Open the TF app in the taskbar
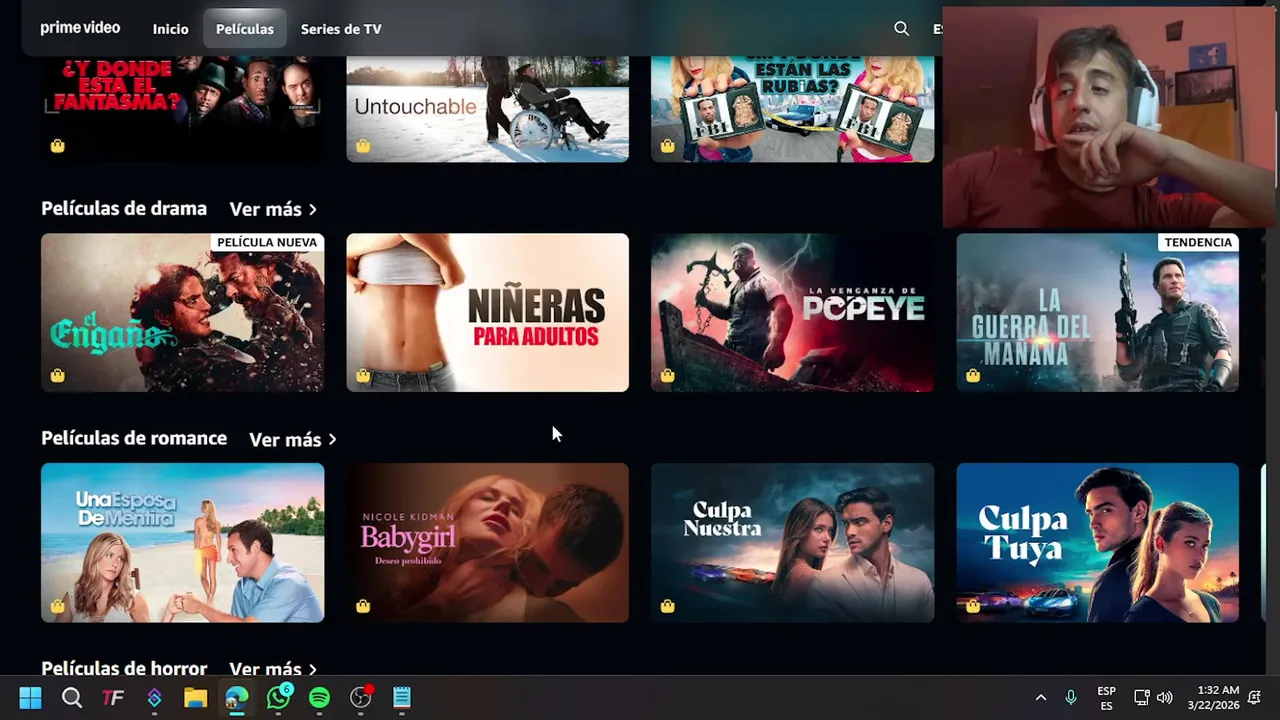The image size is (1280, 720). point(113,697)
